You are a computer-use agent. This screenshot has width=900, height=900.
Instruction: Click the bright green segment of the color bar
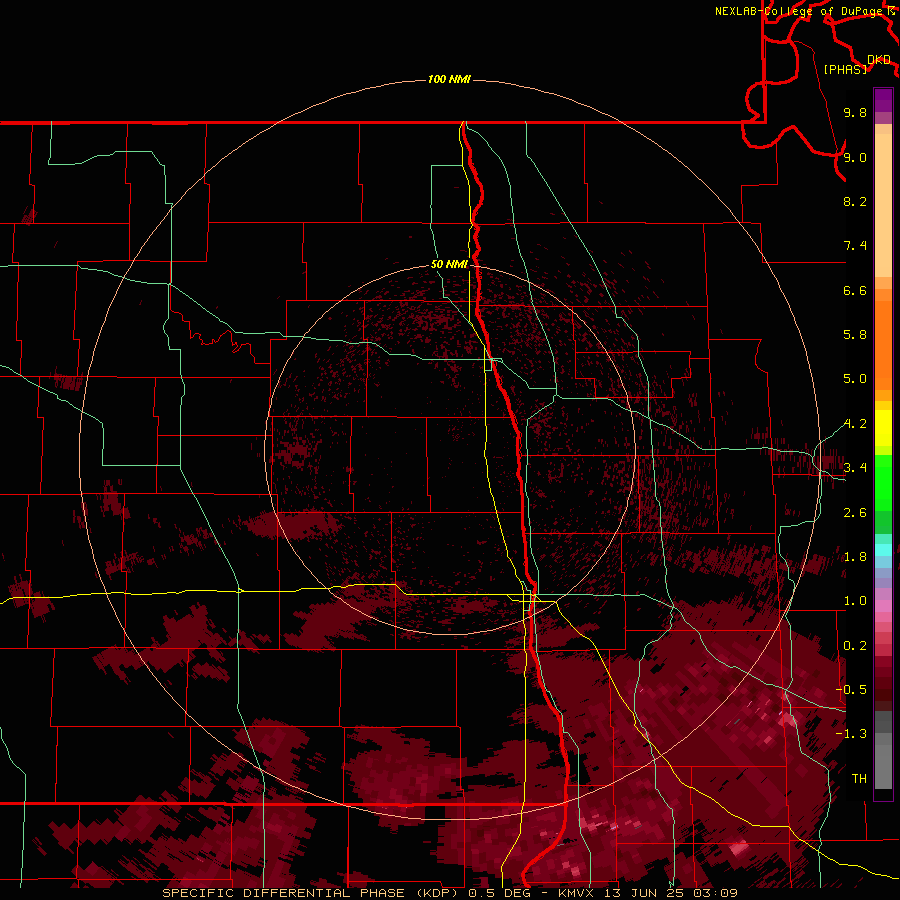(883, 483)
